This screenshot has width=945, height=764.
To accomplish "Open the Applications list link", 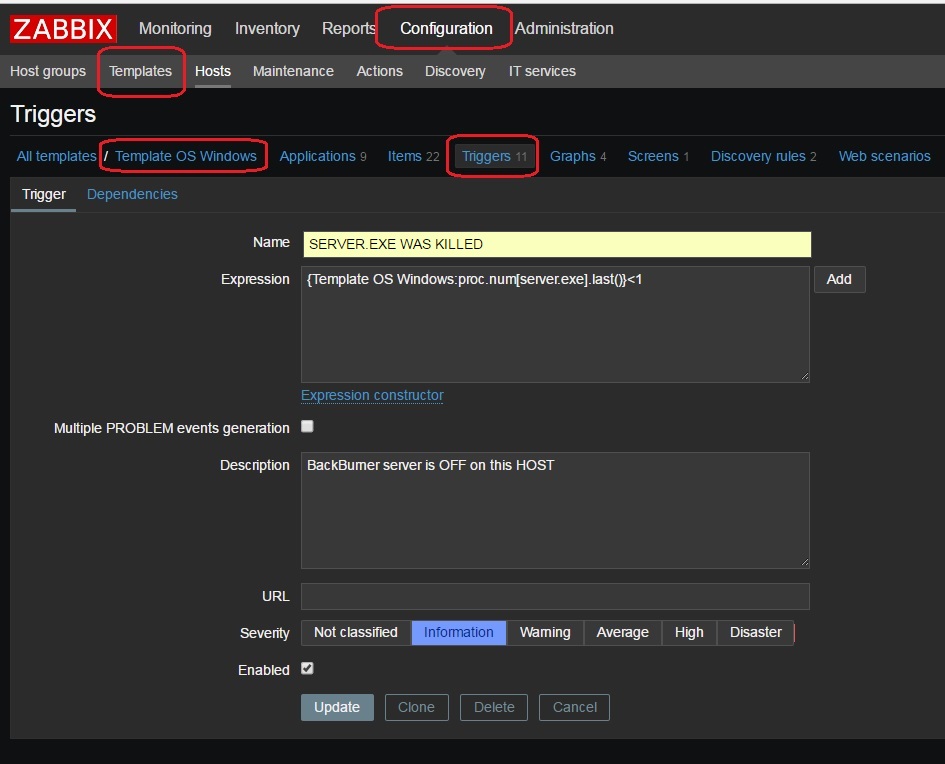I will pos(318,156).
